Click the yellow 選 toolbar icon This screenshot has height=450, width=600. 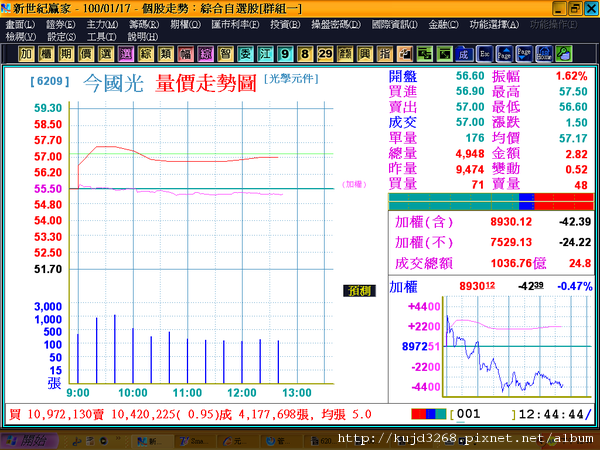(x=106, y=54)
